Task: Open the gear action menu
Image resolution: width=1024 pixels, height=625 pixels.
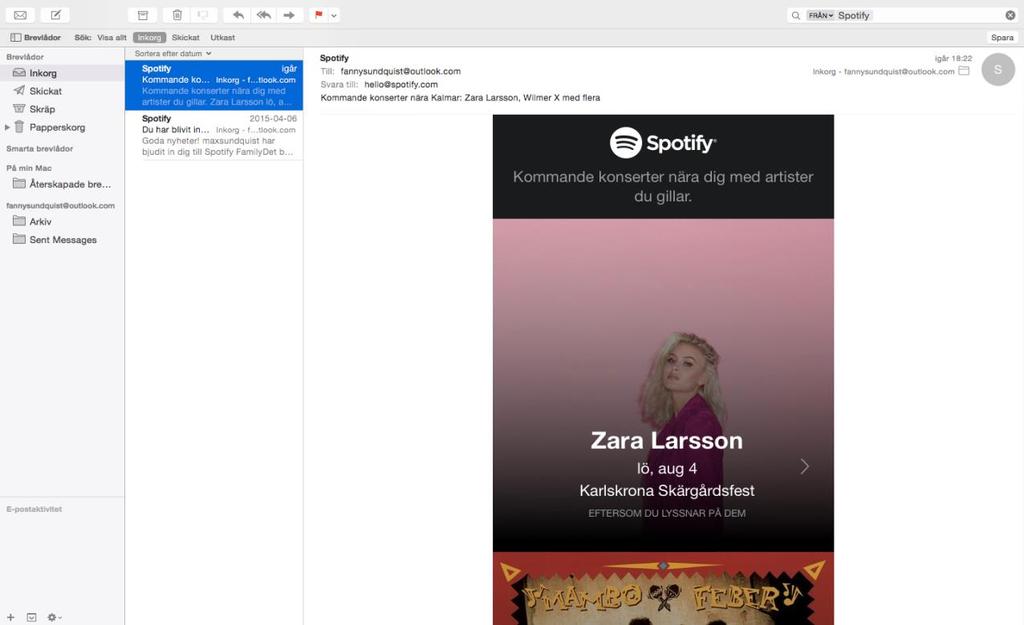Action: [54, 617]
